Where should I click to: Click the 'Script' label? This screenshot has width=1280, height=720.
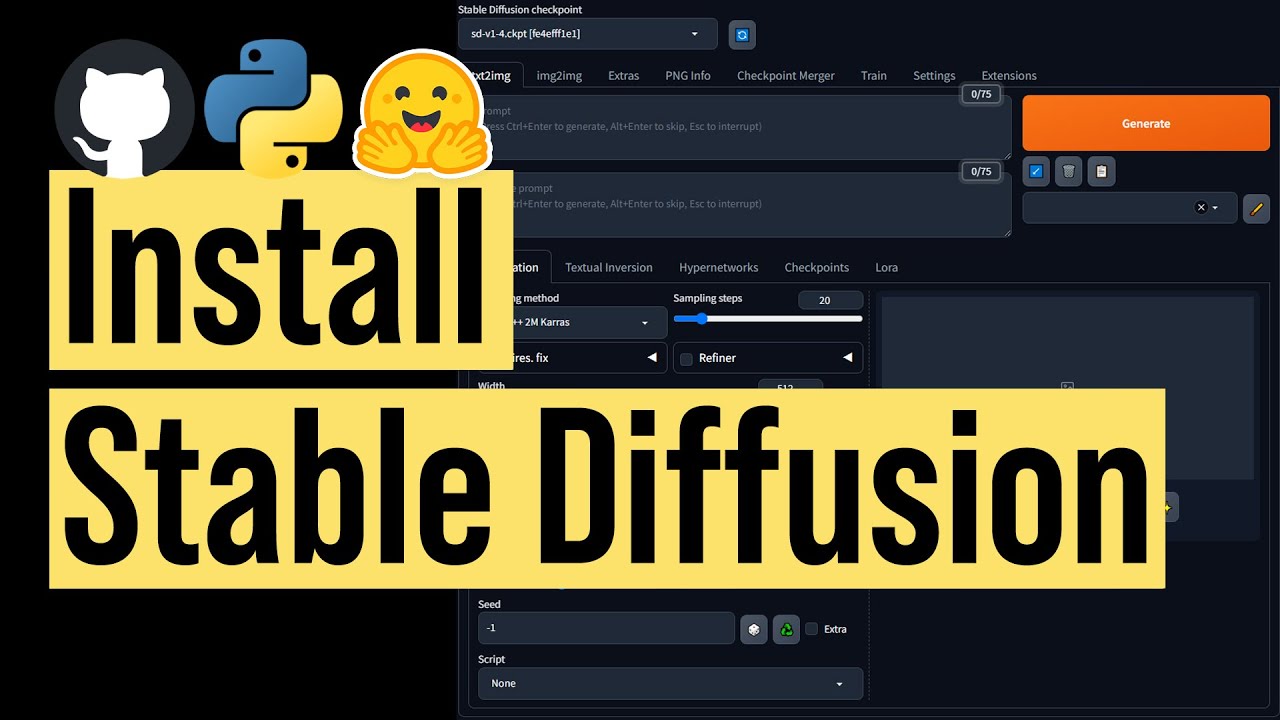click(x=491, y=660)
